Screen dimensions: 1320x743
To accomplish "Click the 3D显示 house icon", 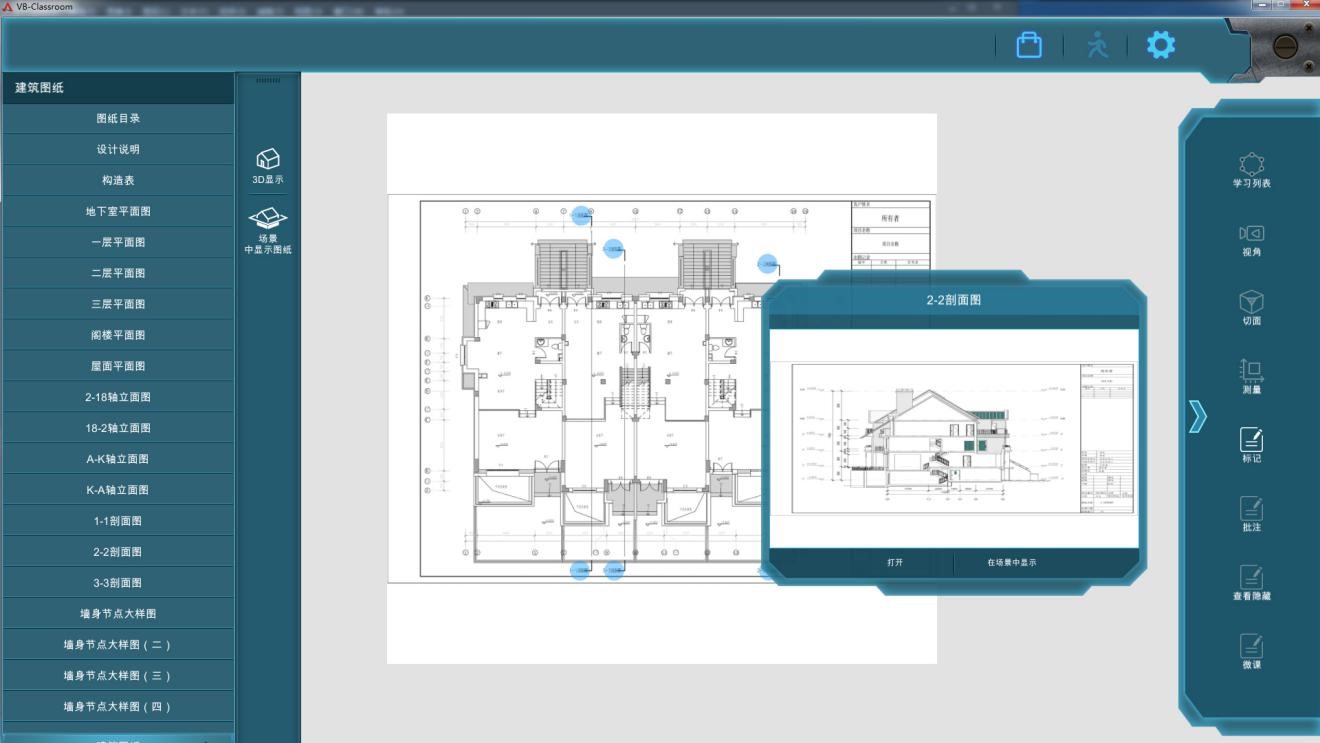I will click(267, 160).
